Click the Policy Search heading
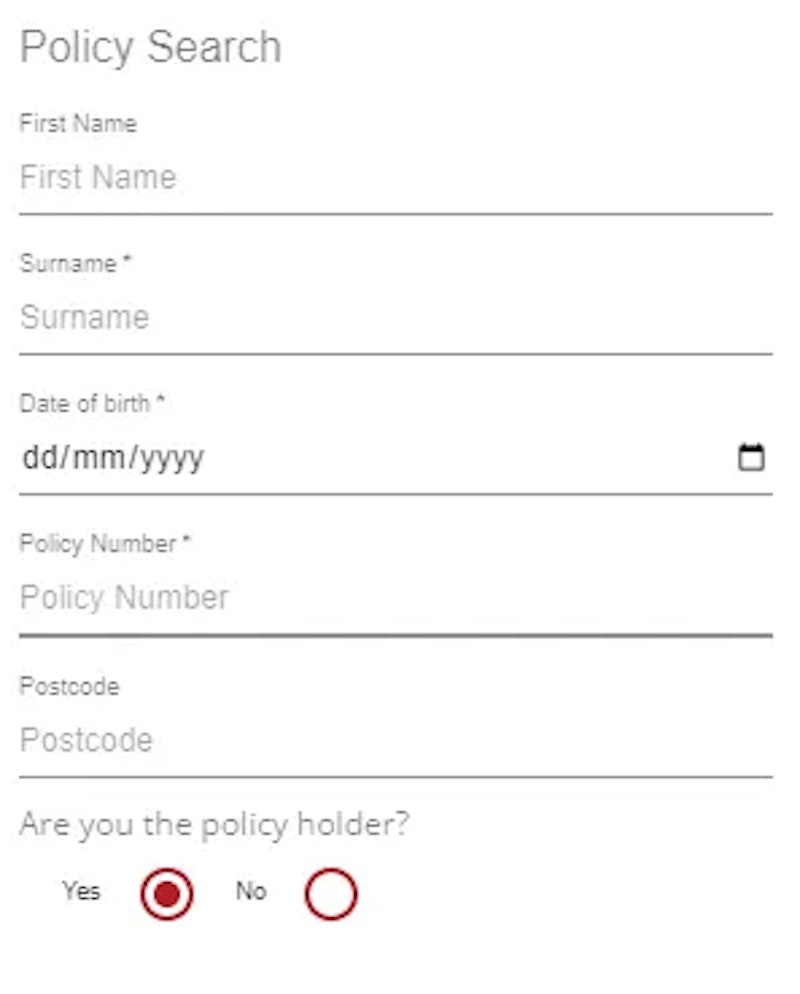The height and width of the screenshot is (994, 800). click(150, 48)
